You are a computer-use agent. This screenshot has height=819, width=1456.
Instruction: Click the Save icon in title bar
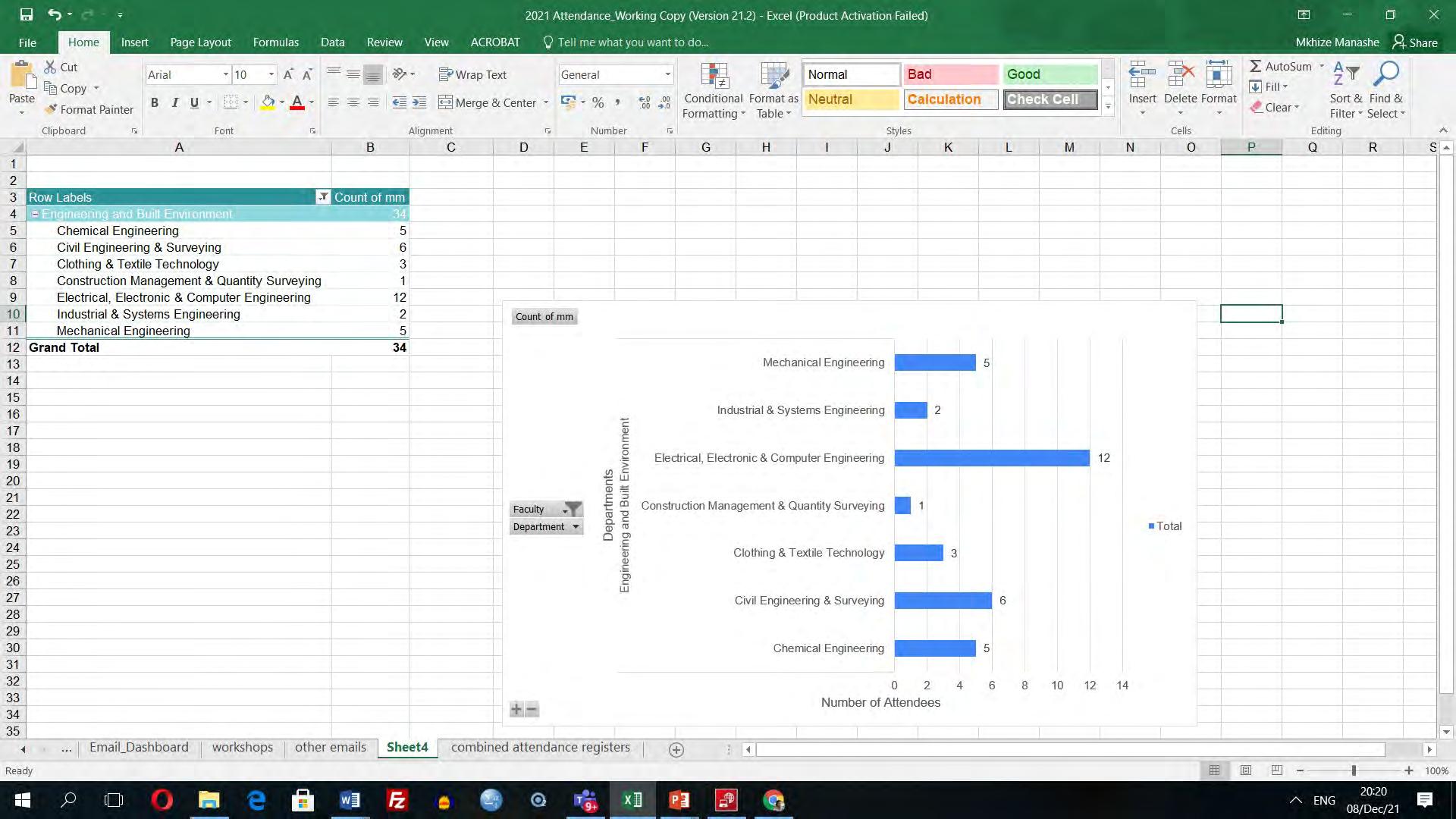tap(27, 14)
